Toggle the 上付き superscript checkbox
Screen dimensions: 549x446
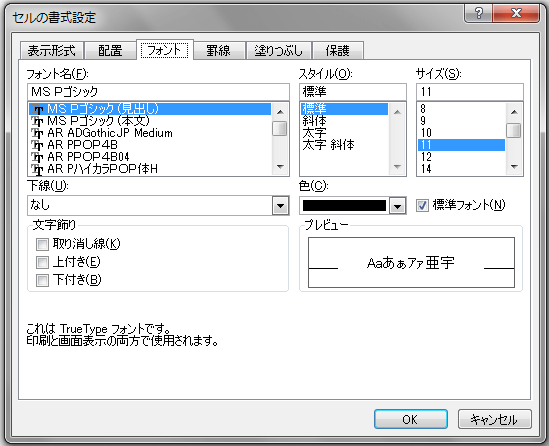point(42,262)
